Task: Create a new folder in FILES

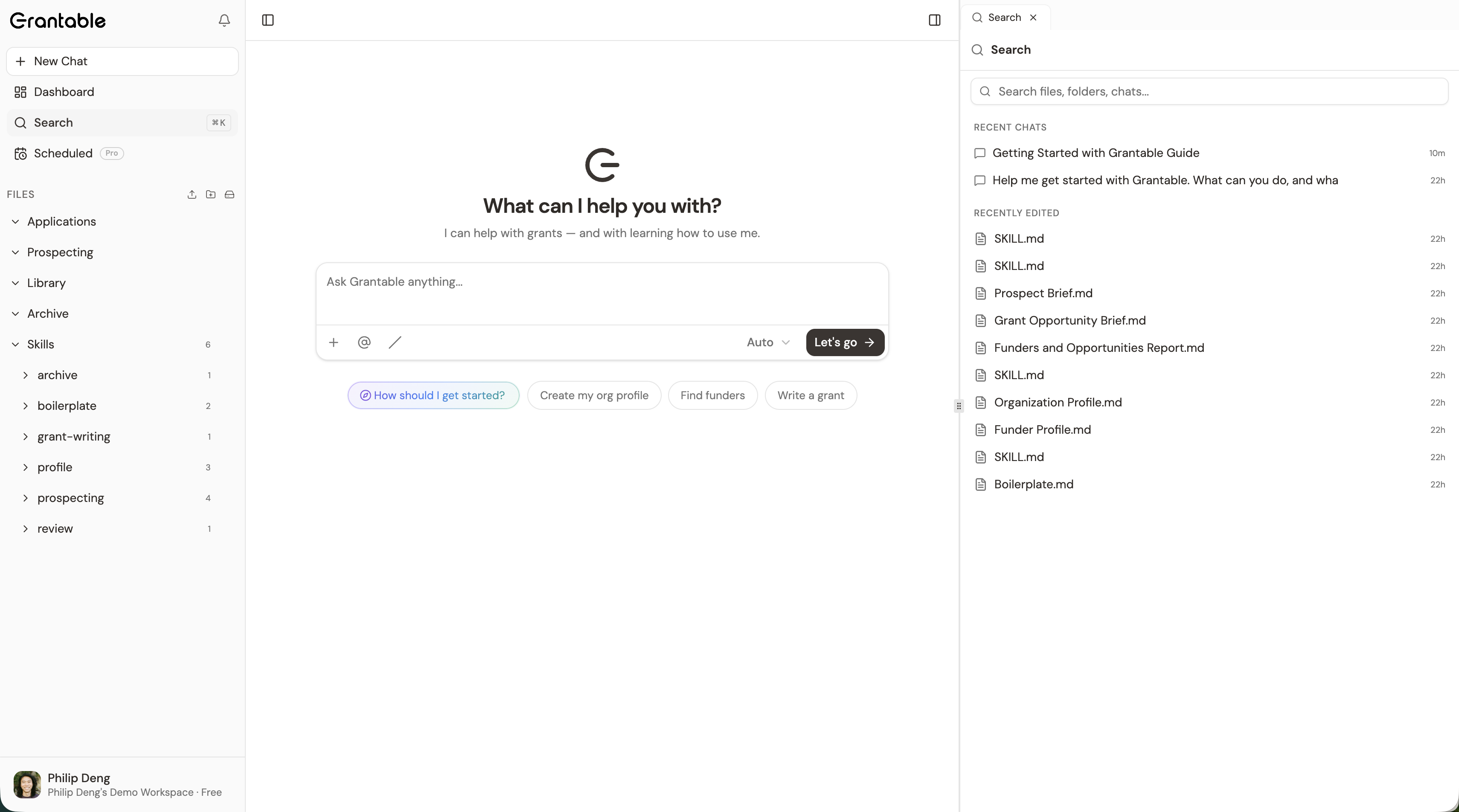Action: click(211, 194)
